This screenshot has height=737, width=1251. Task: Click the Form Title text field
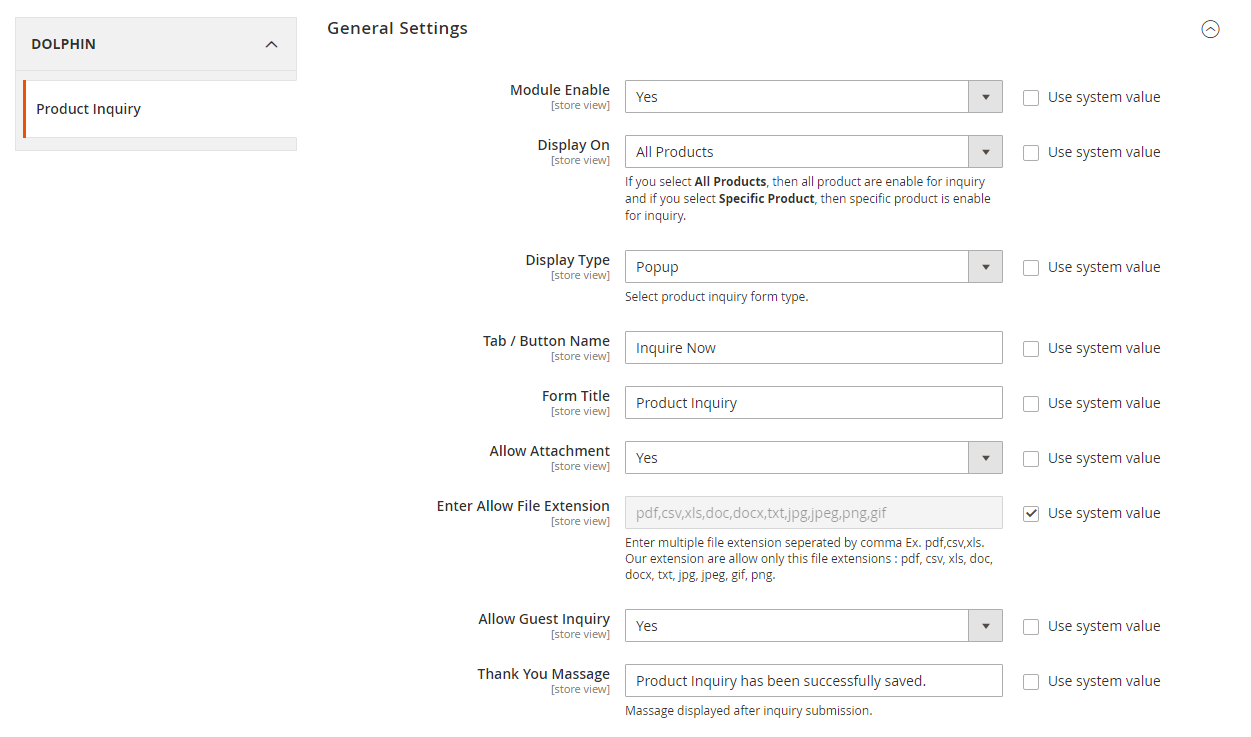coord(813,403)
